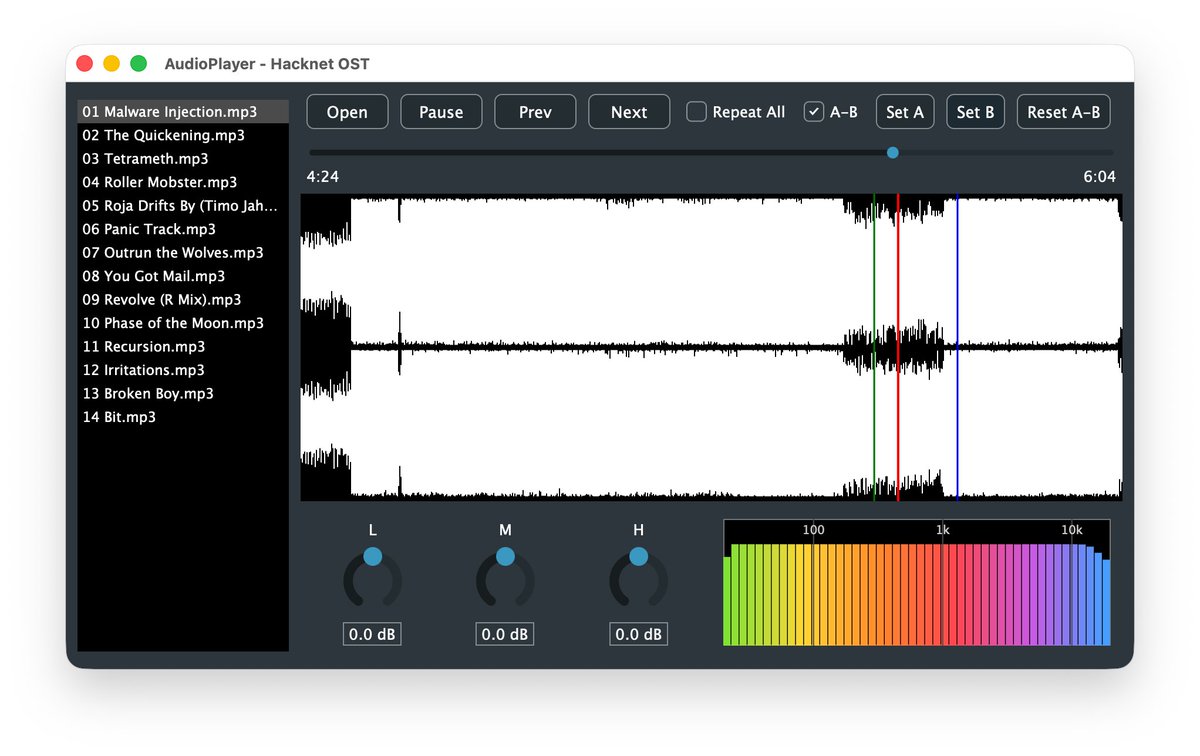The image size is (1200, 756).
Task: Click the blue B marker in waveform
Action: tap(957, 347)
